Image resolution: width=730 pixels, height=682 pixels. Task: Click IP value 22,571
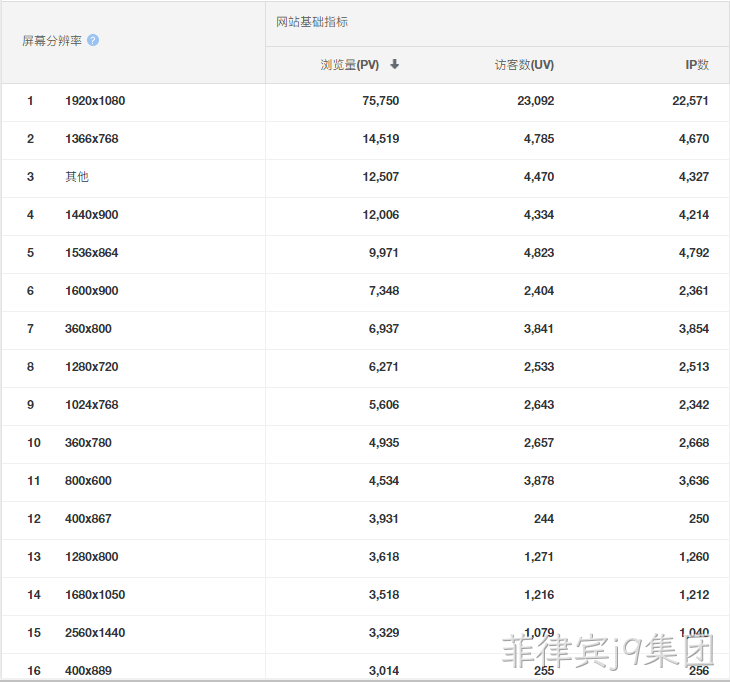[690, 101]
